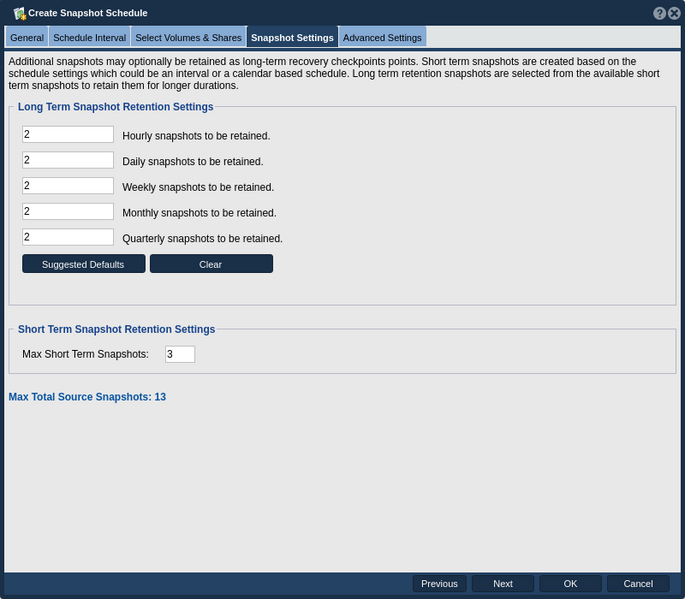685x599 pixels.
Task: Click the Short Term Snapshot Retention Settings heading
Action: tap(116, 329)
